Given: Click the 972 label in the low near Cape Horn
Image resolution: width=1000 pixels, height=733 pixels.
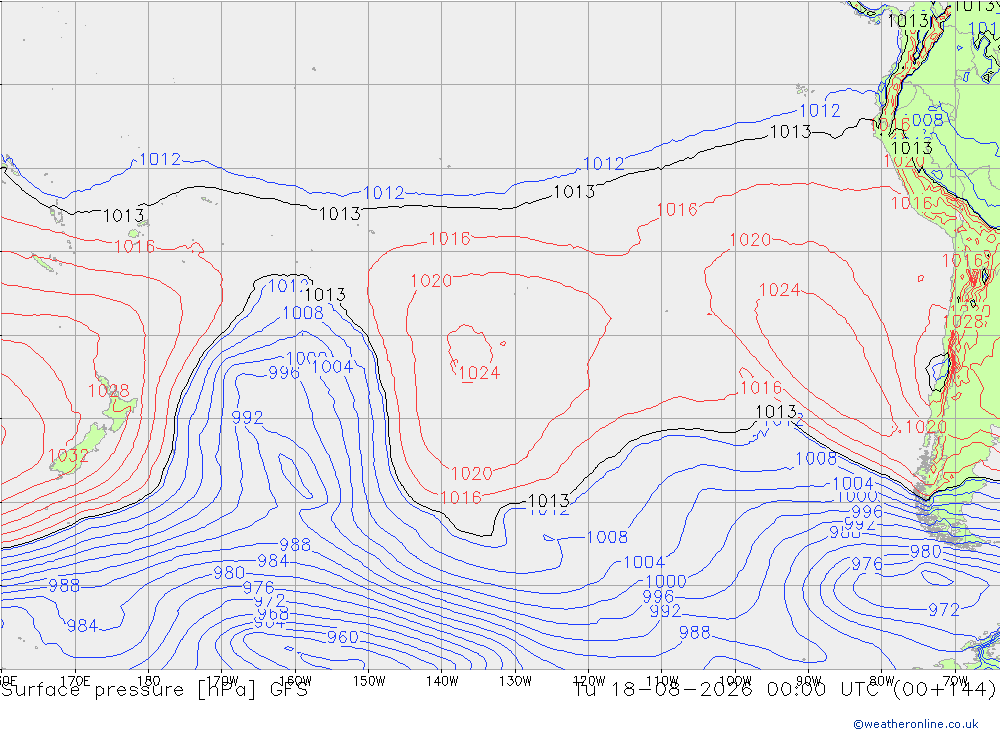Looking at the screenshot, I should point(944,610).
